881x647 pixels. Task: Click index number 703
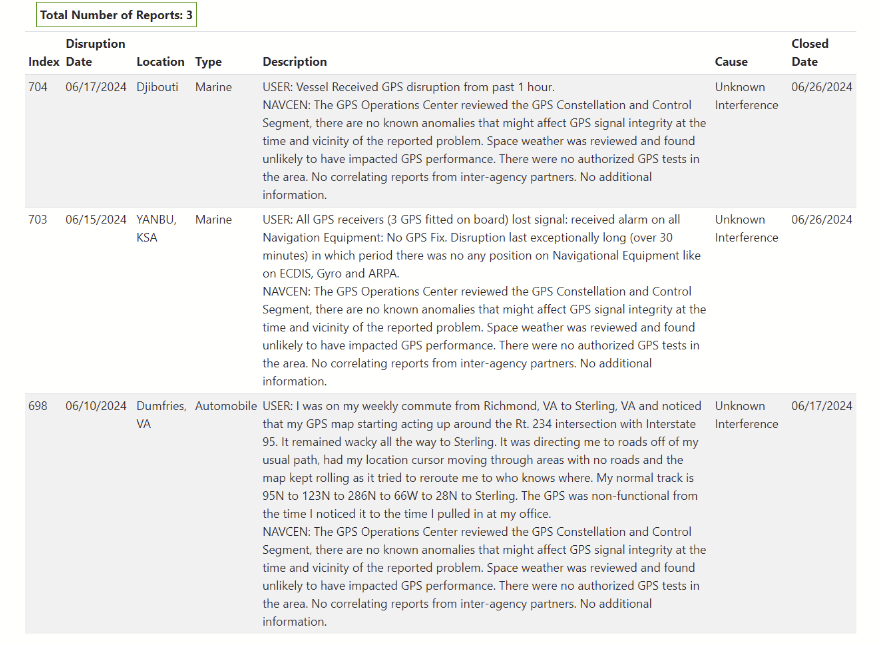click(x=38, y=220)
